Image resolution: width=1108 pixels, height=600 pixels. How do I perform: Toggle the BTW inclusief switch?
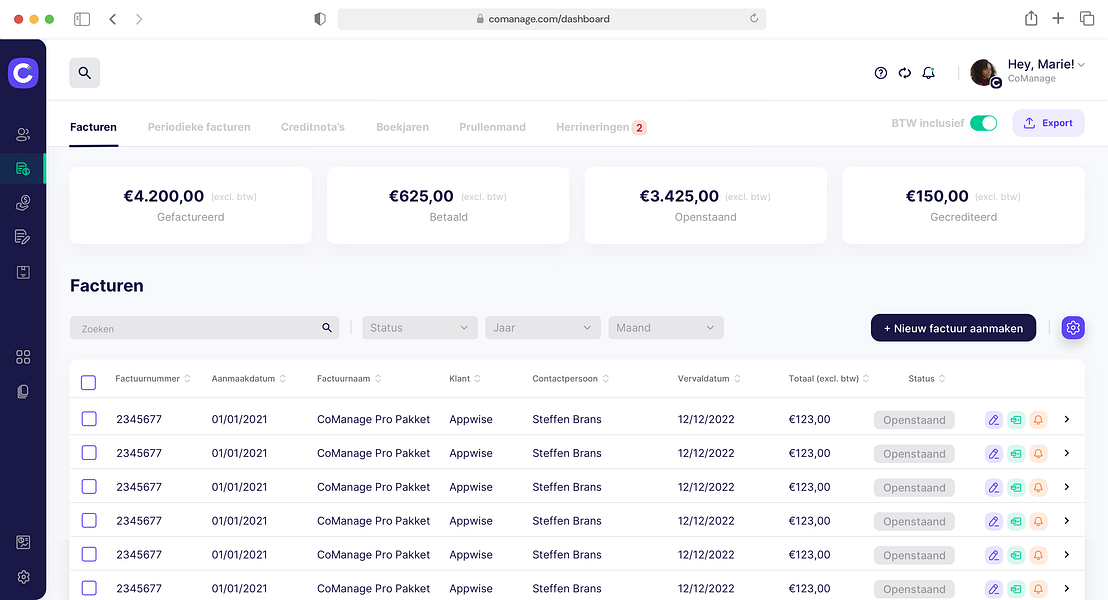pyautogui.click(x=983, y=123)
